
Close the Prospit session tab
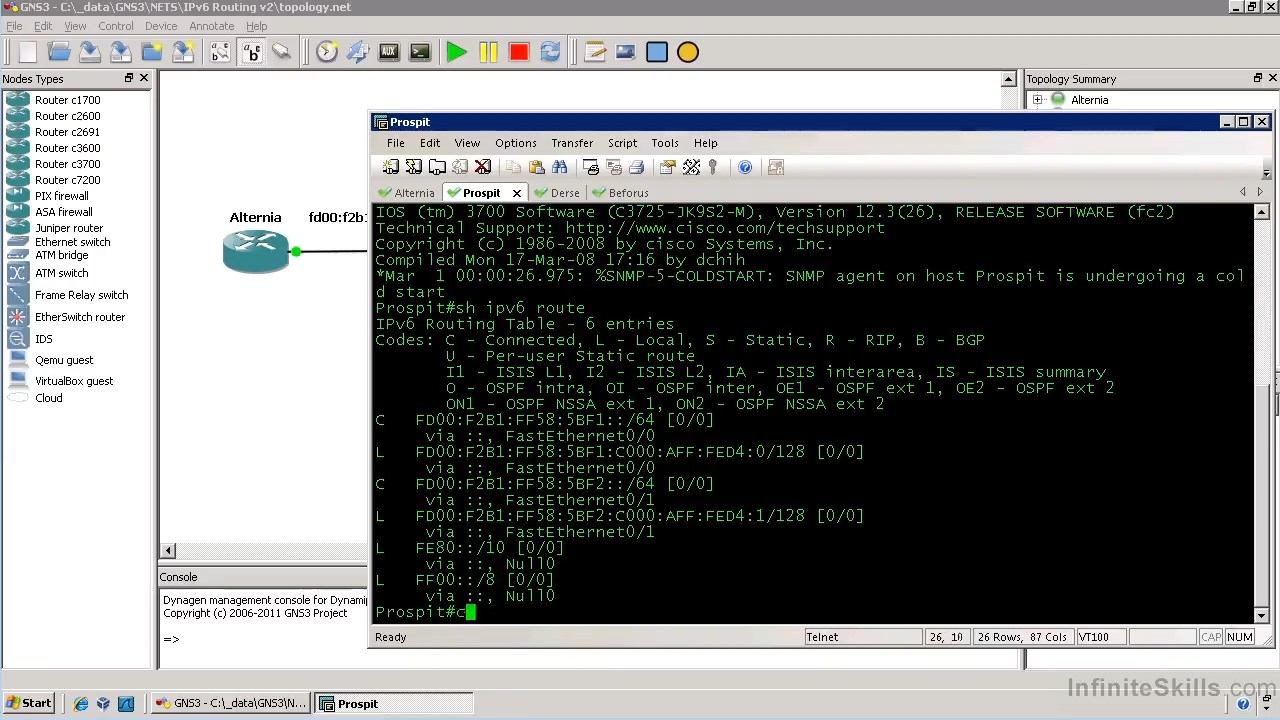pos(517,193)
